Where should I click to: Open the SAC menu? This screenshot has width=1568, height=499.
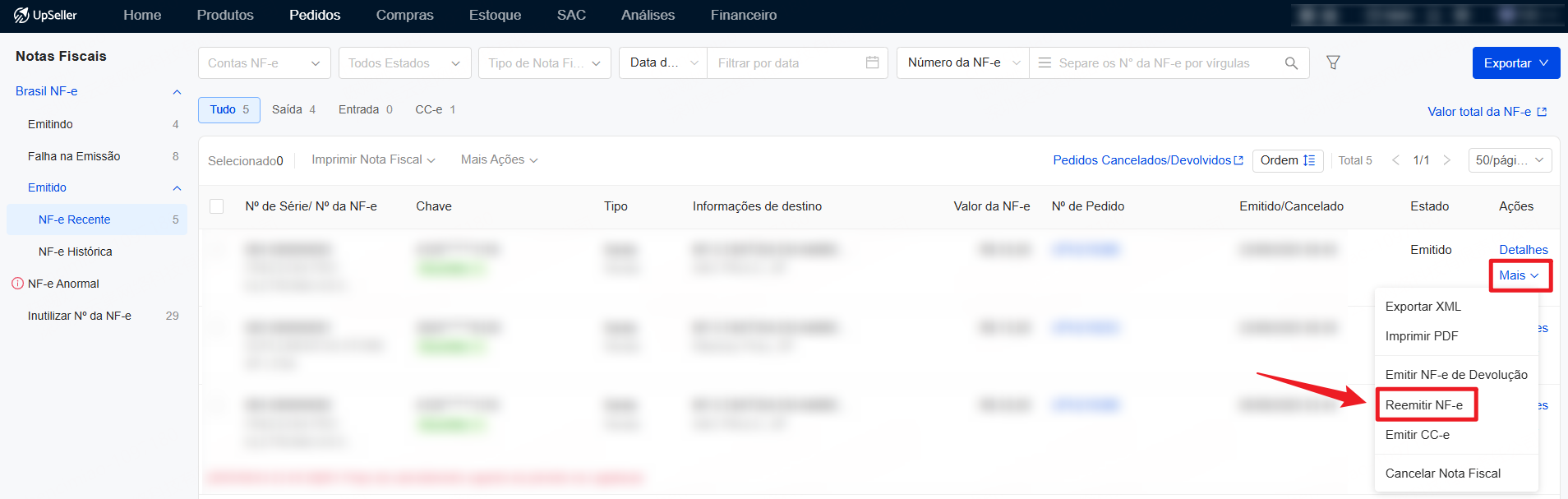click(x=571, y=15)
